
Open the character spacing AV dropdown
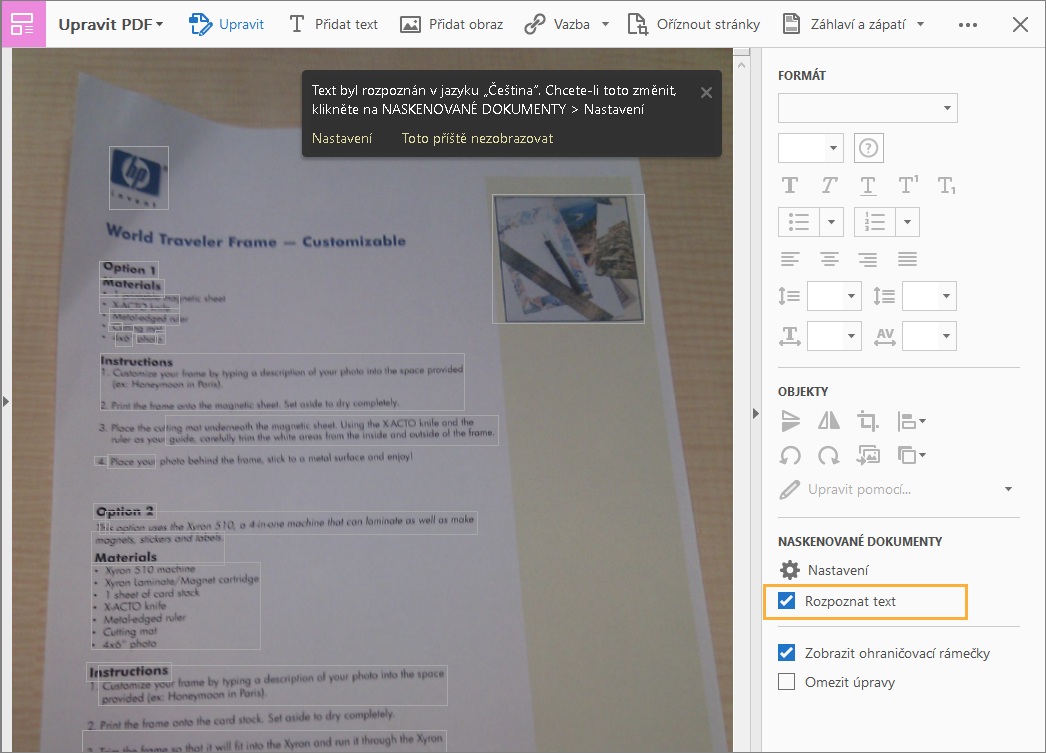point(929,336)
